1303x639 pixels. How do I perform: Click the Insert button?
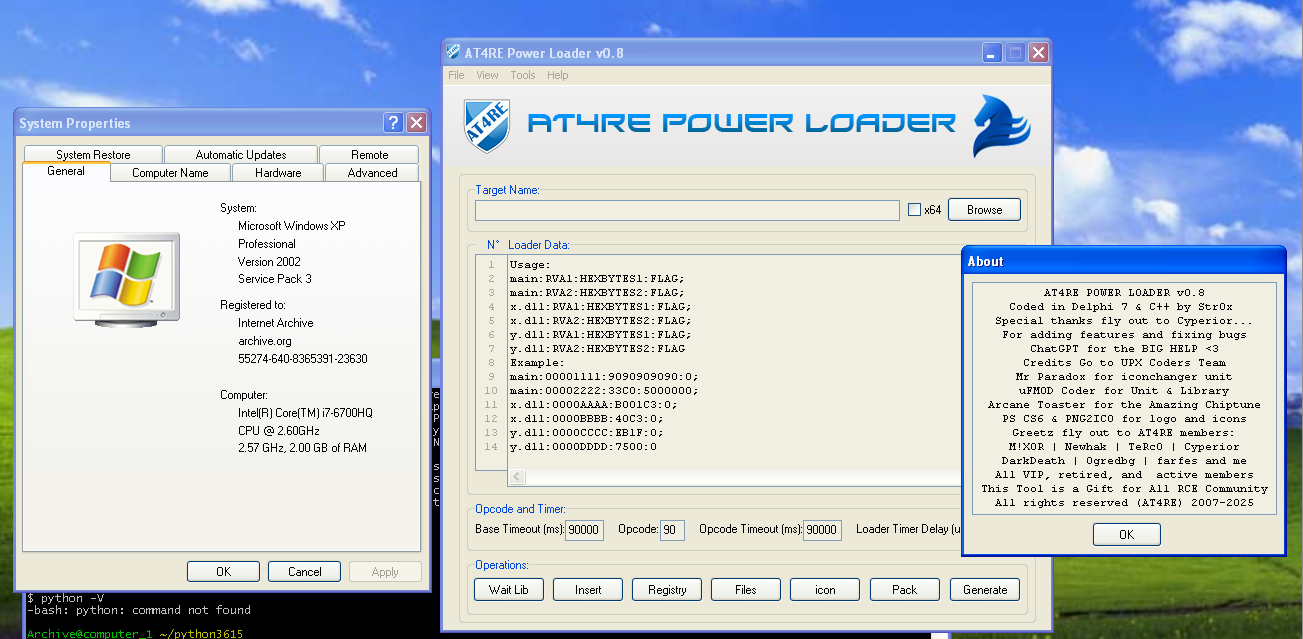tap(588, 590)
